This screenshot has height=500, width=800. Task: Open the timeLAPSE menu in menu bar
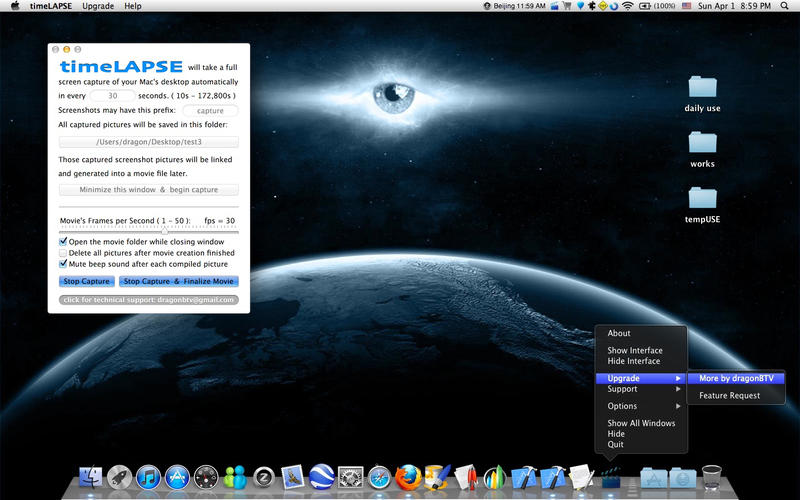coord(51,6)
